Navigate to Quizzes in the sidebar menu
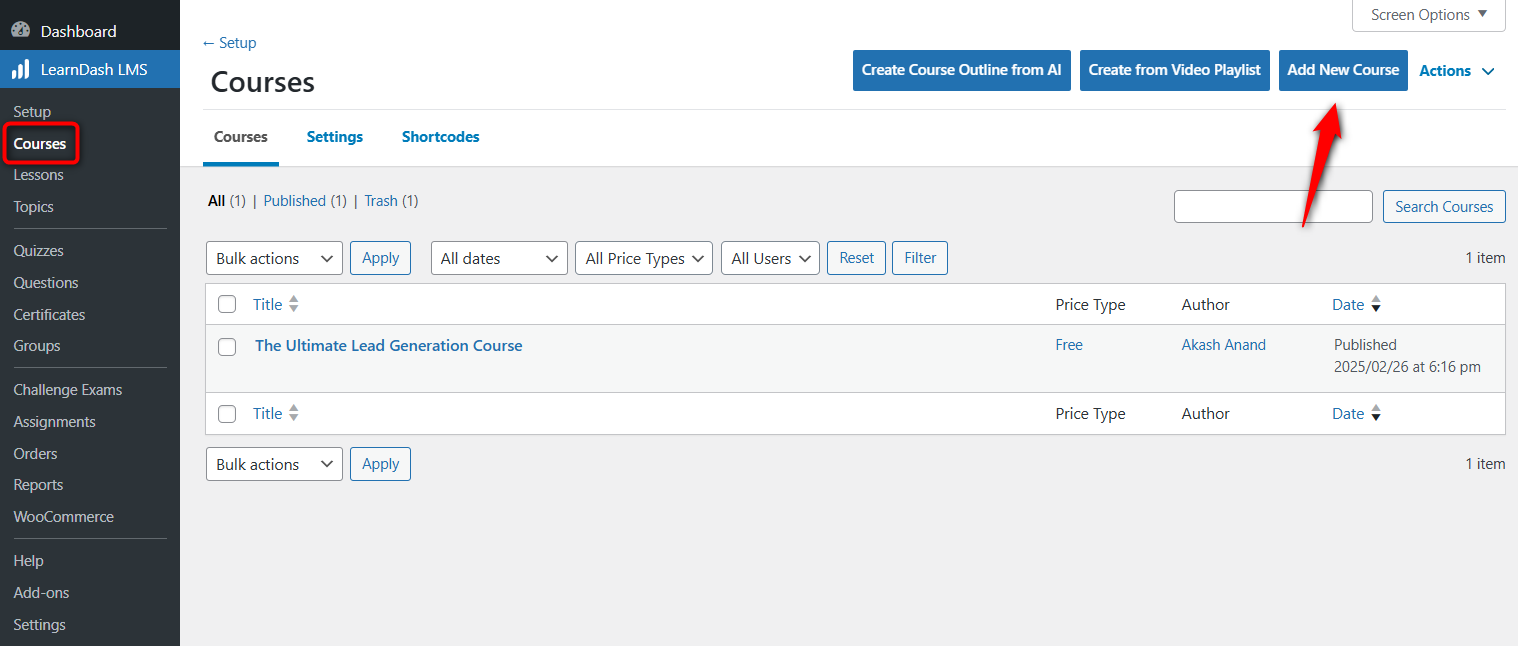The width and height of the screenshot is (1518, 646). (x=38, y=250)
